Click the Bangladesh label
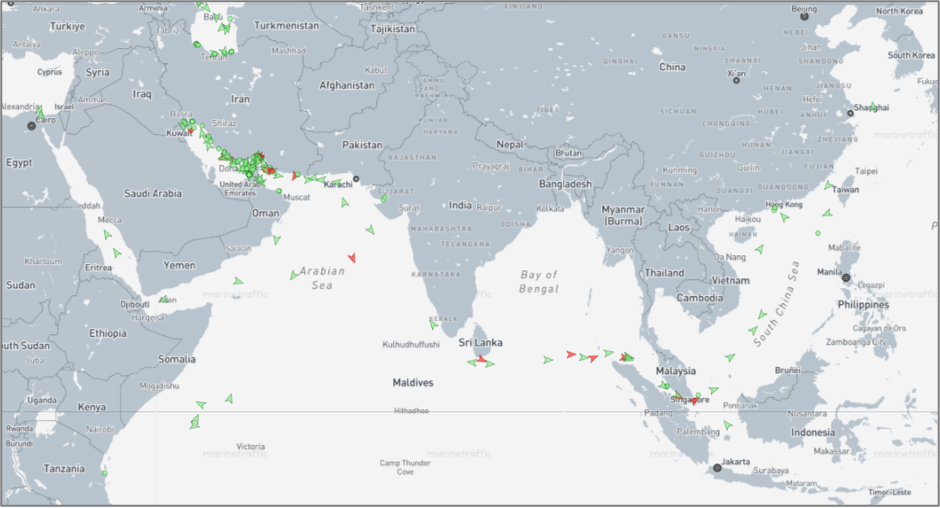The height and width of the screenshot is (508, 940). coord(565,184)
